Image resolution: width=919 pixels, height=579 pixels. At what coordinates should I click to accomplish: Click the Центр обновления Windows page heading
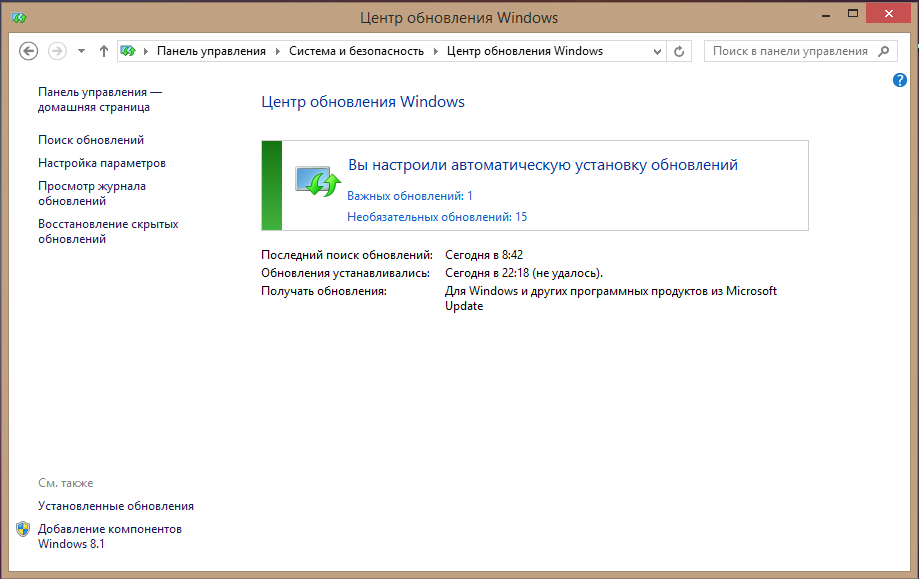coord(363,102)
